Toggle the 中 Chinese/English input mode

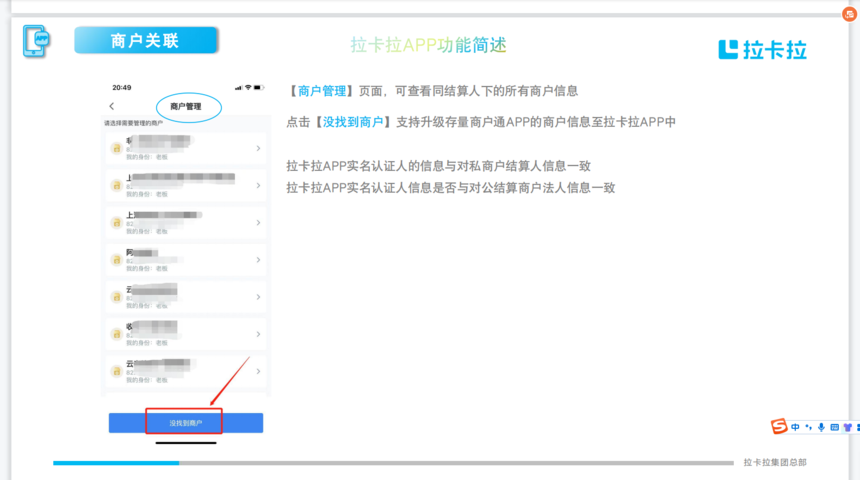tap(795, 427)
